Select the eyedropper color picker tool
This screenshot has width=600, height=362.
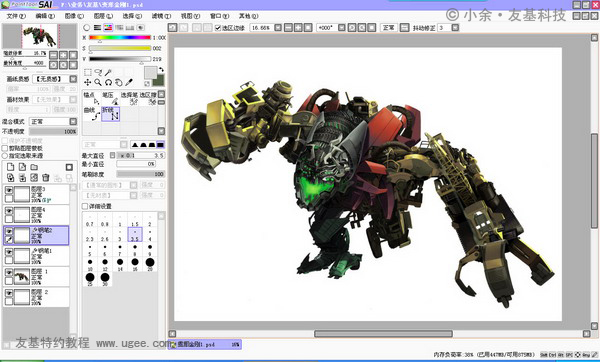(129, 82)
